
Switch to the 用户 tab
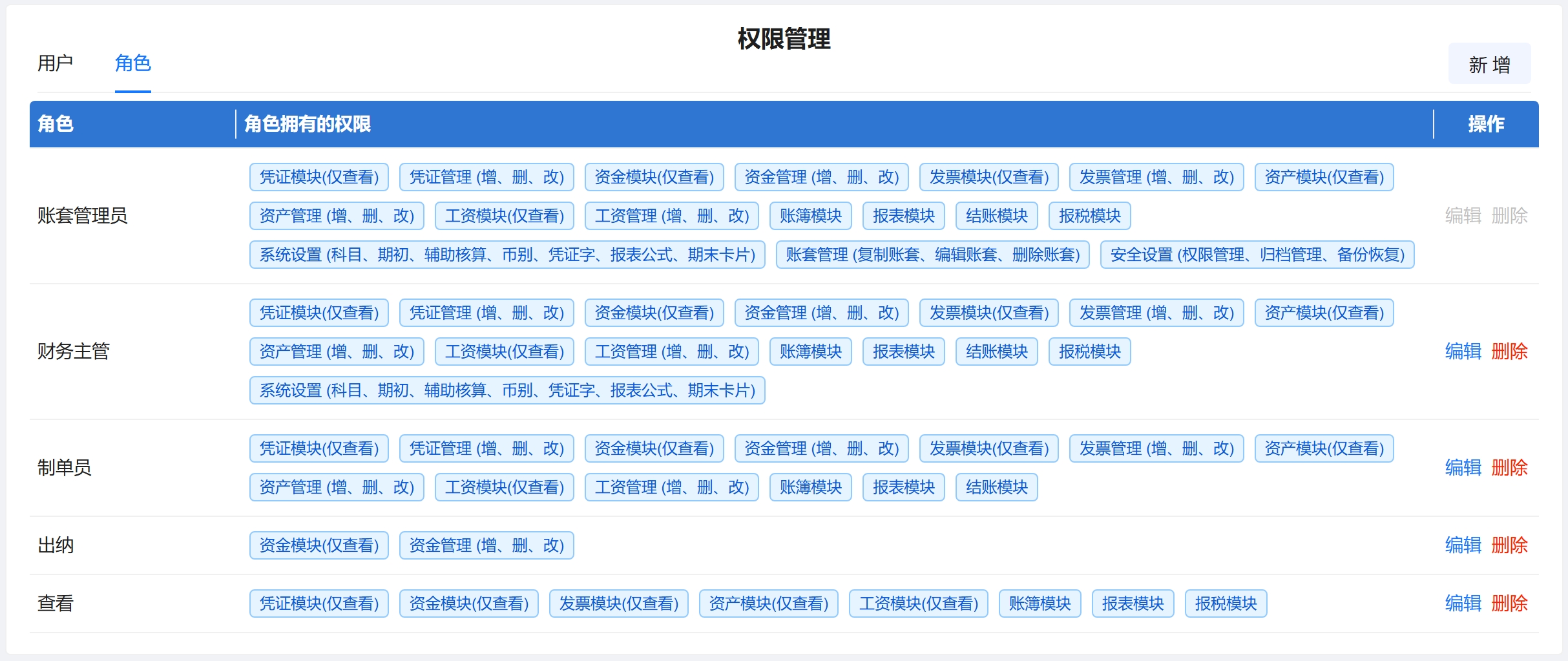(55, 63)
